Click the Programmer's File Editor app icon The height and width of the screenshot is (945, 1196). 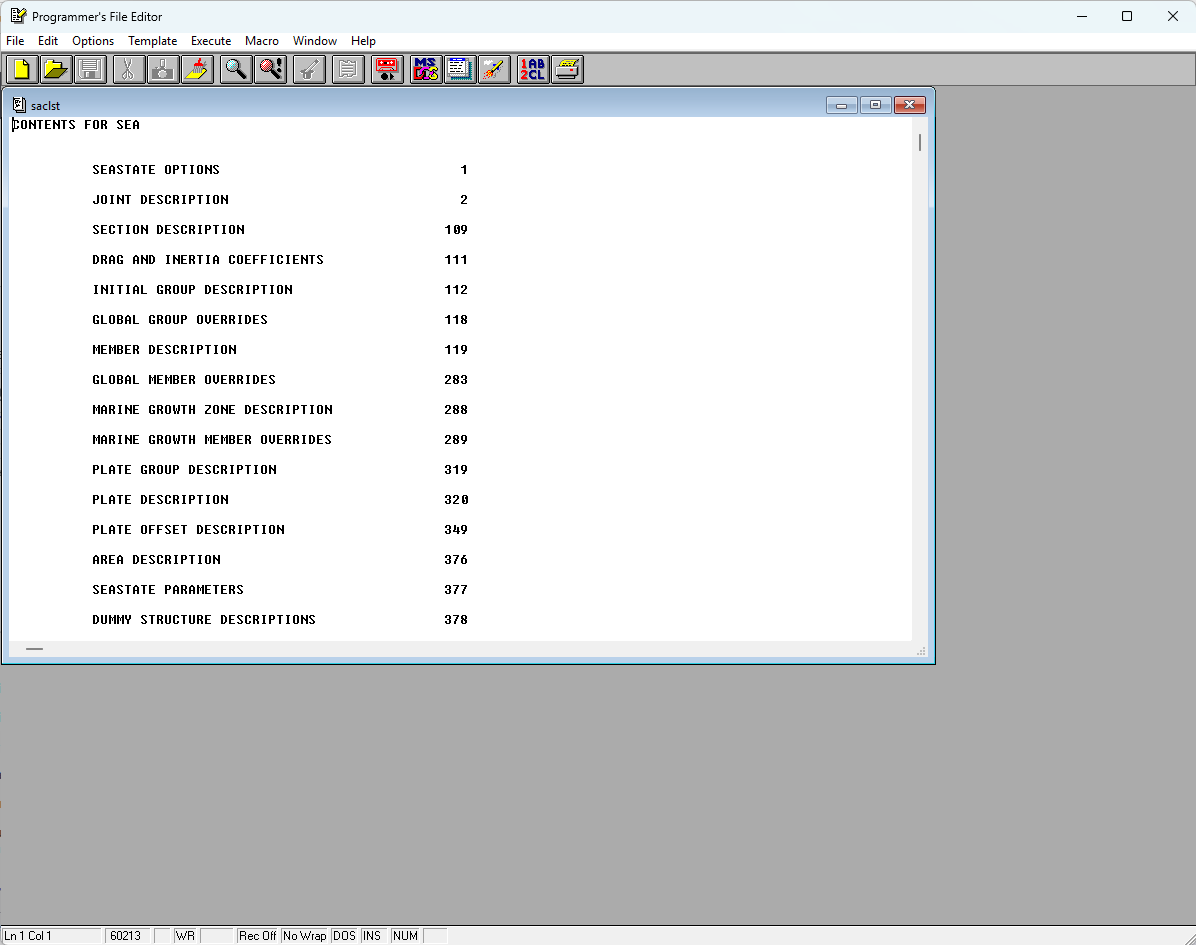(18, 16)
